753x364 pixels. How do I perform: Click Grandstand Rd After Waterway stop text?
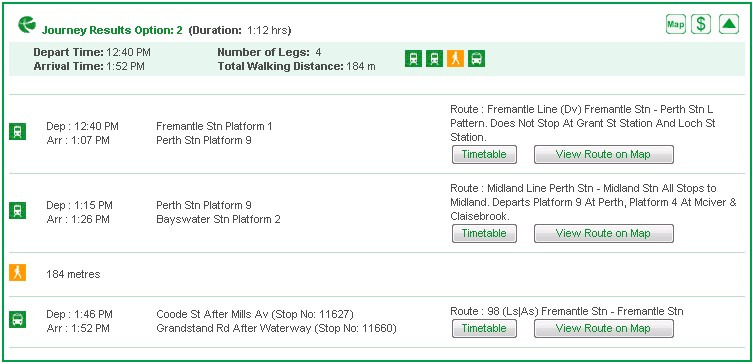click(276, 329)
